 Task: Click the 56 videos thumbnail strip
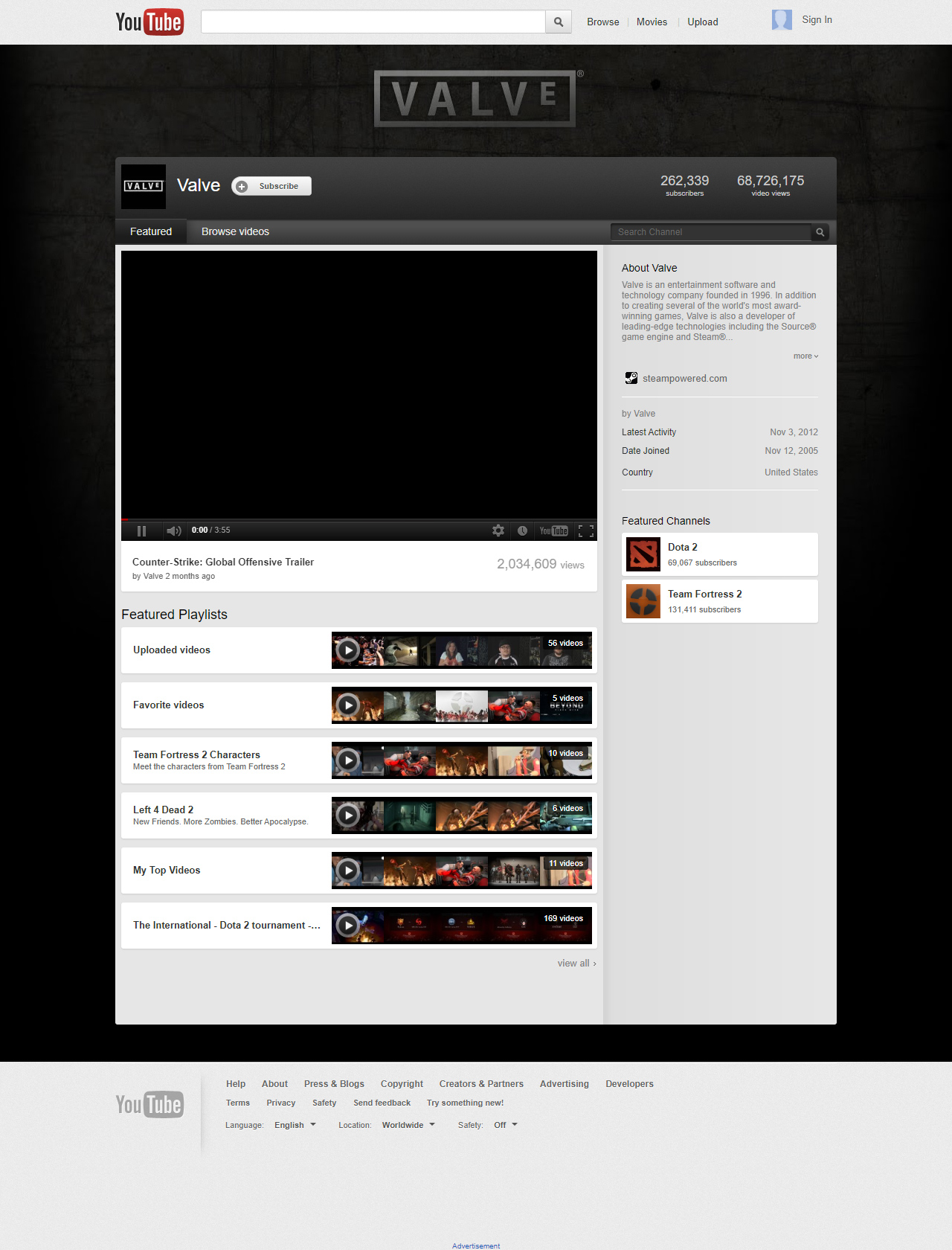[x=462, y=650]
